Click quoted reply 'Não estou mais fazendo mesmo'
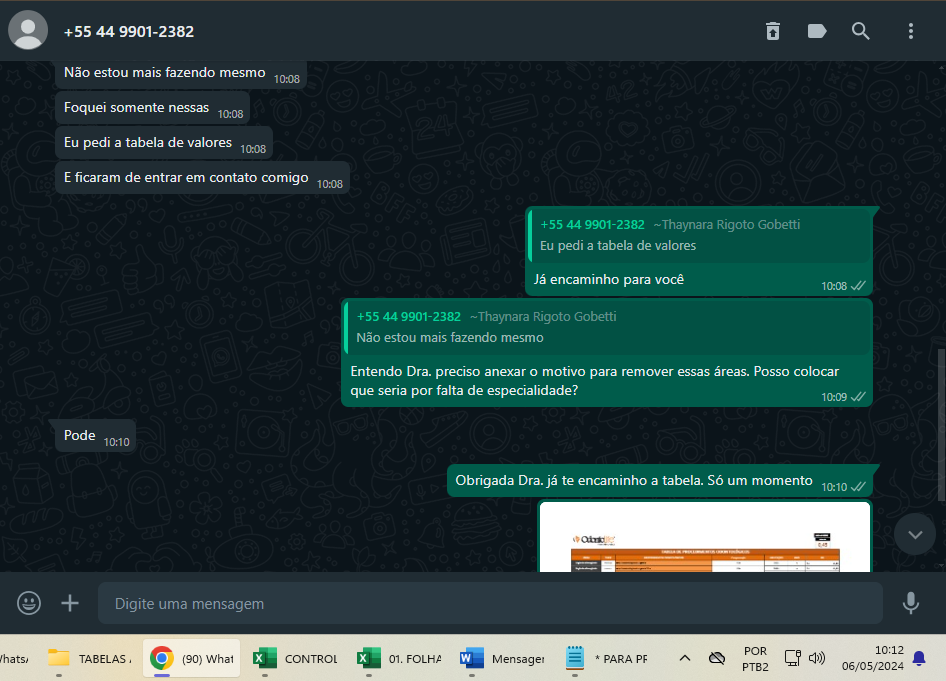The width and height of the screenshot is (946, 681). [607, 327]
